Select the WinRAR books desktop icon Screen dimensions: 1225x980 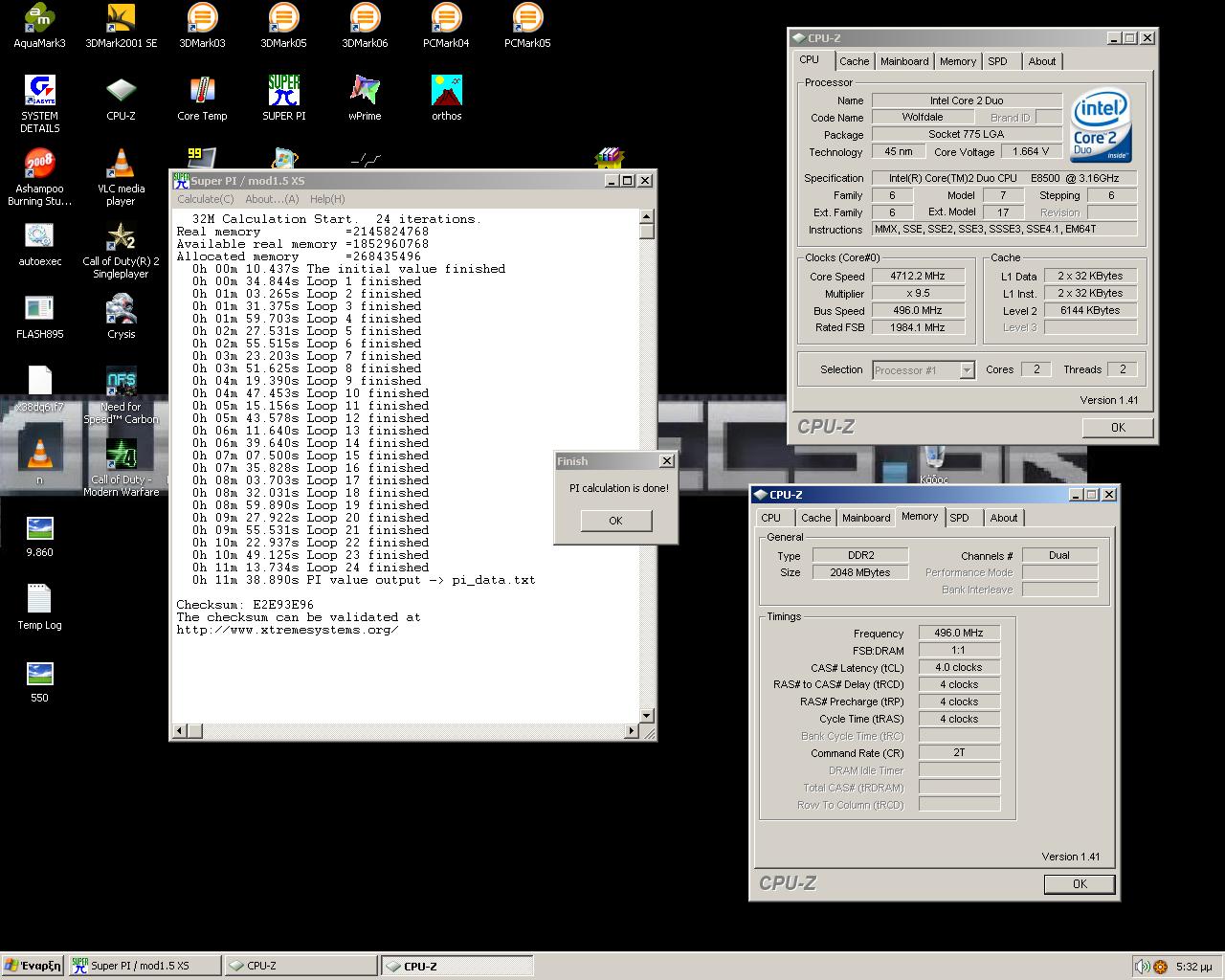click(610, 158)
